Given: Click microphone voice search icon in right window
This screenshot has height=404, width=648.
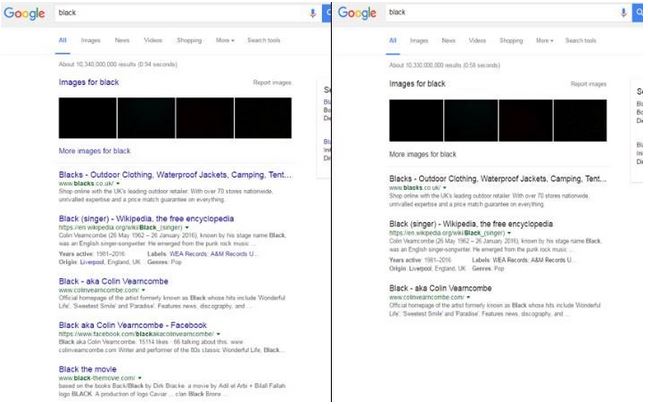Looking at the screenshot, I should click(623, 13).
